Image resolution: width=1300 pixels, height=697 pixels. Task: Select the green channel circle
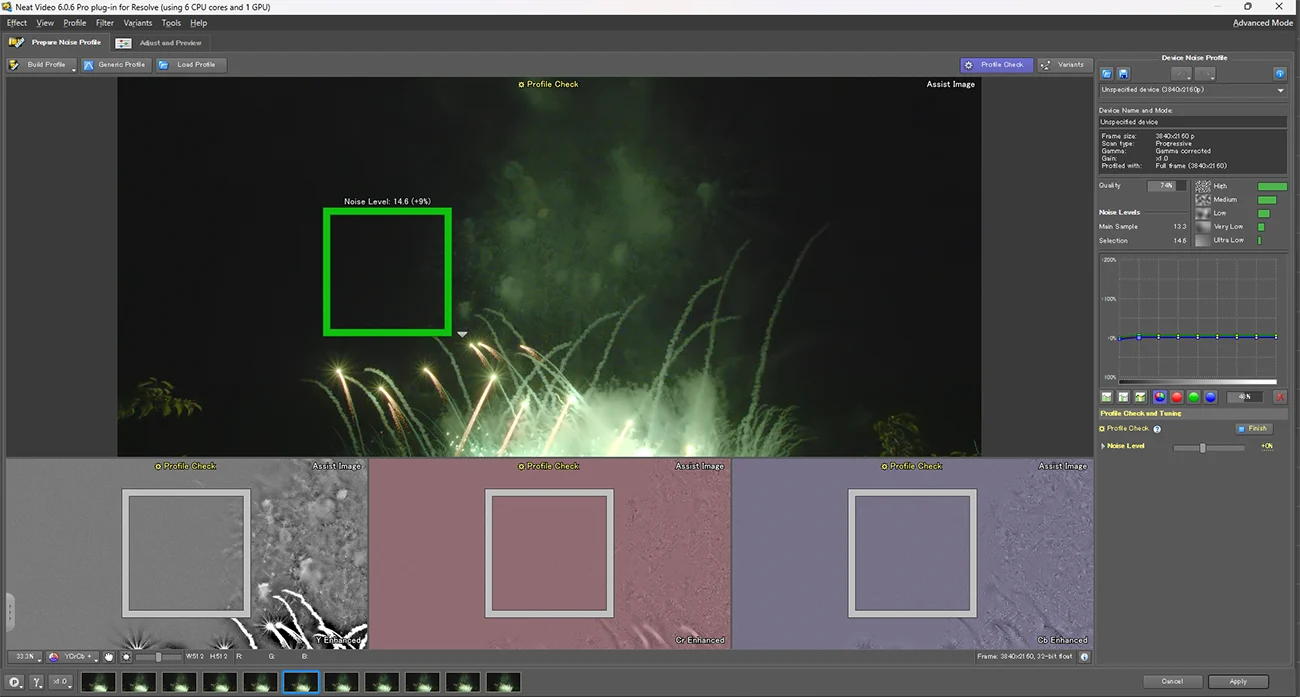pyautogui.click(x=1193, y=397)
